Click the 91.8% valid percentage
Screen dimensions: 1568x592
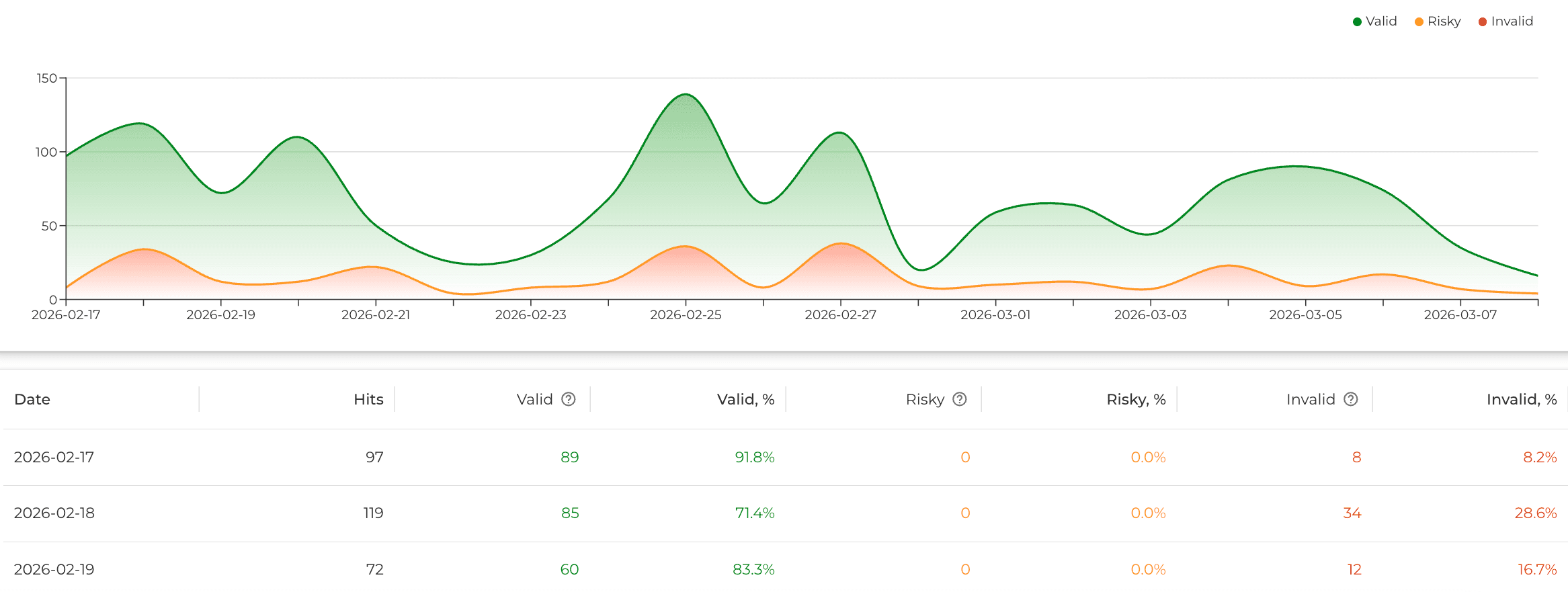[754, 457]
